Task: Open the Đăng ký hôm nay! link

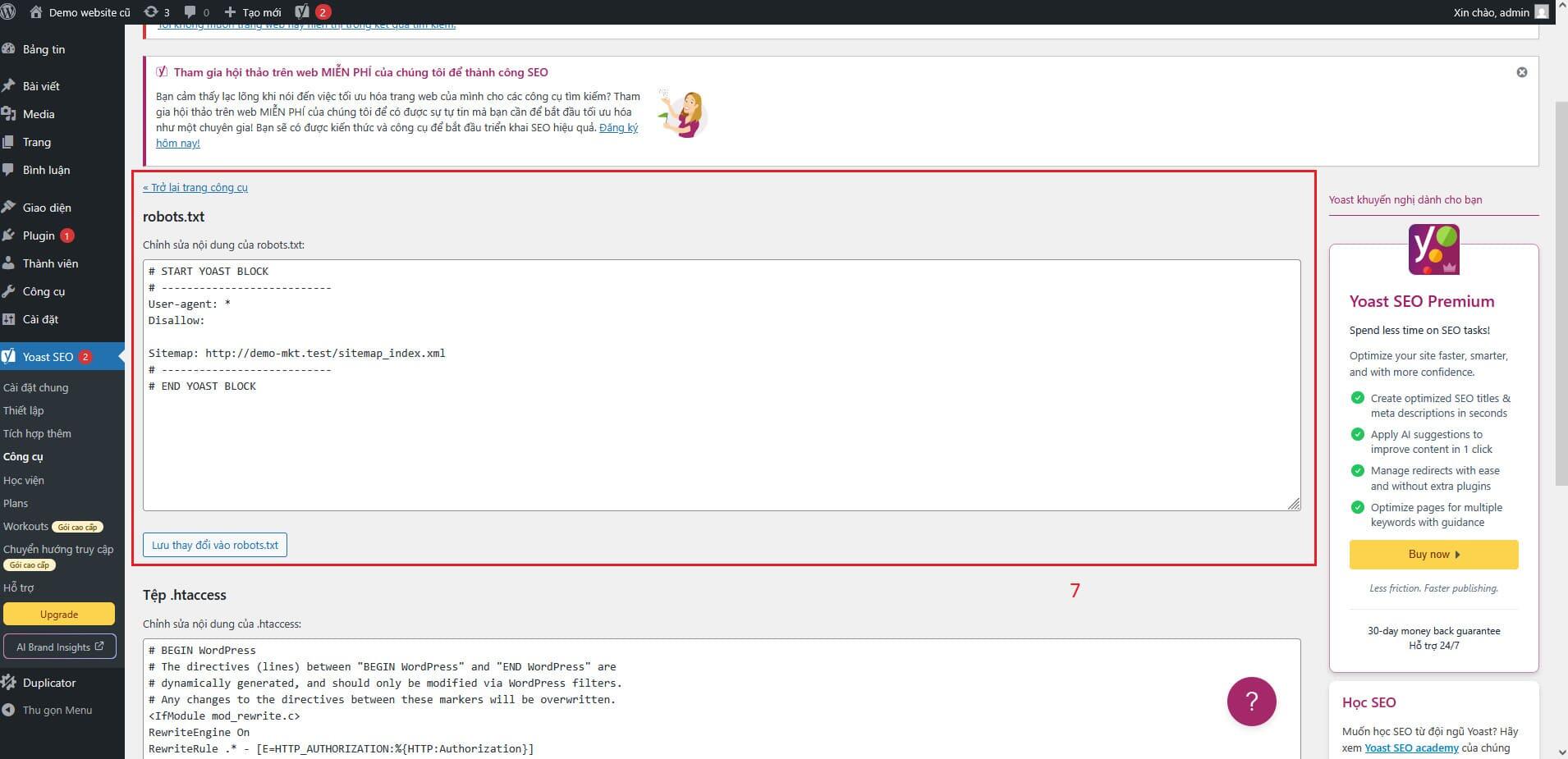Action: (x=620, y=128)
